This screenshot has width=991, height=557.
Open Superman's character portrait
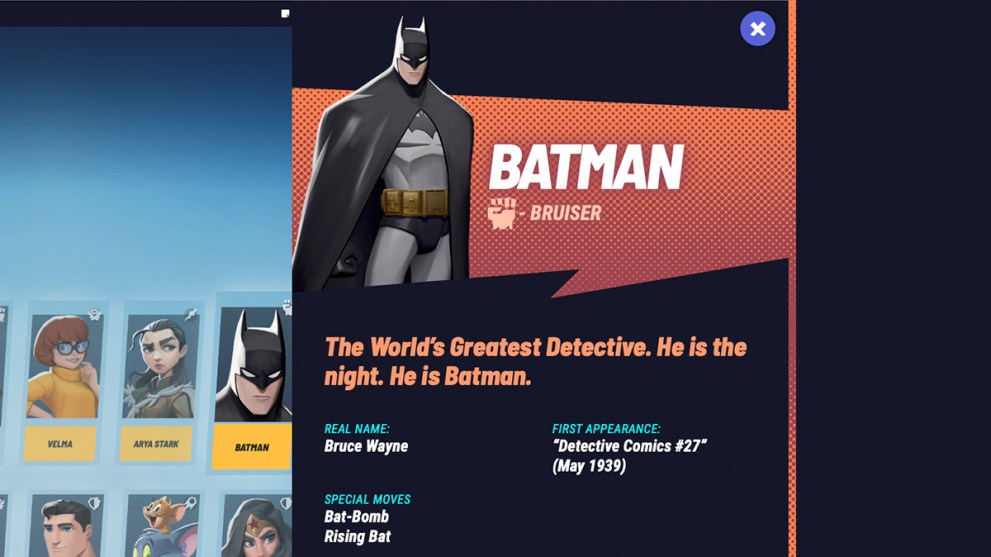tap(66, 526)
